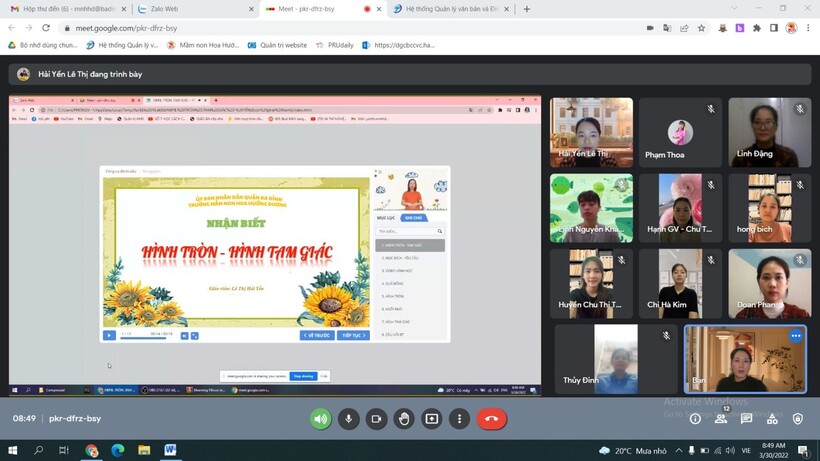
Task: Click the present screen icon
Action: [x=432, y=419]
